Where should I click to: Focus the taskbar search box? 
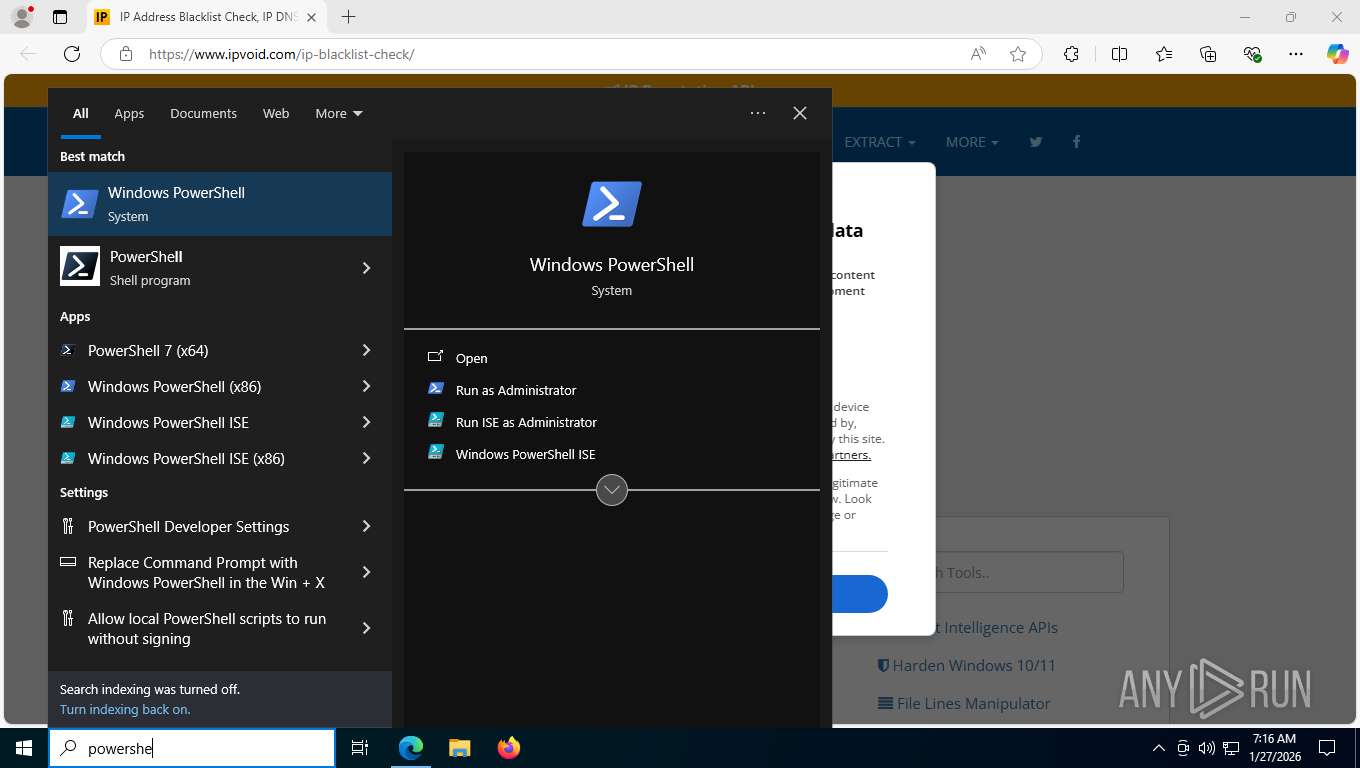[x=192, y=748]
